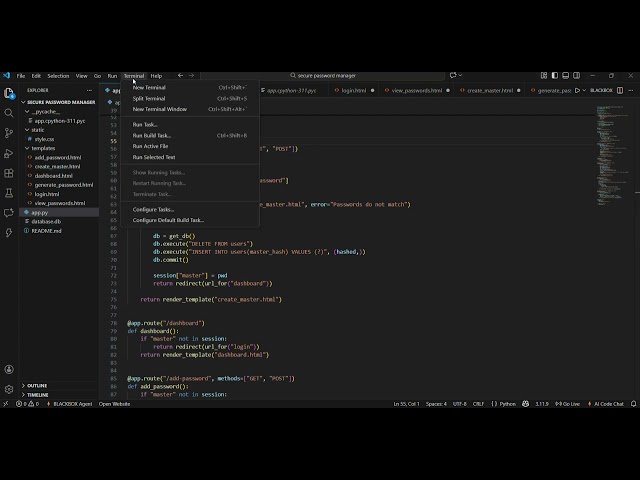
Task: Open the Explorer view in activity bar
Action: click(9, 93)
